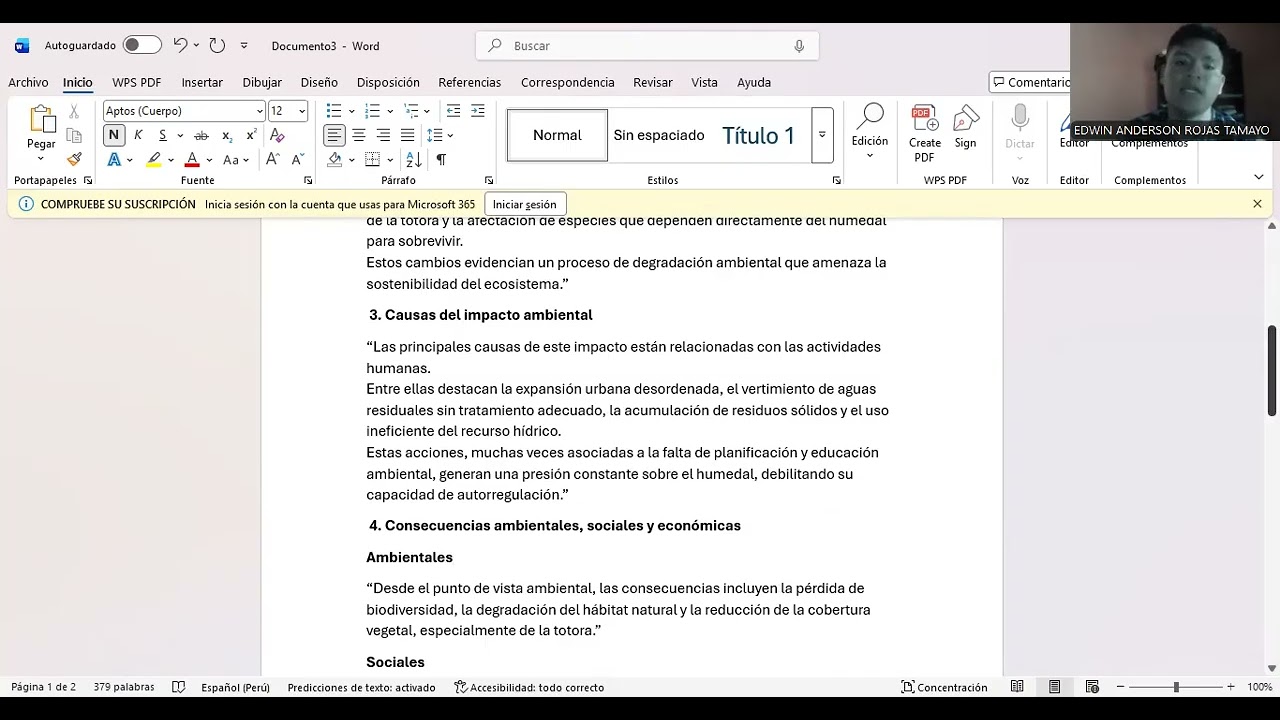1280x720 pixels.
Task: Apply italic (K) formatting
Action: (138, 135)
